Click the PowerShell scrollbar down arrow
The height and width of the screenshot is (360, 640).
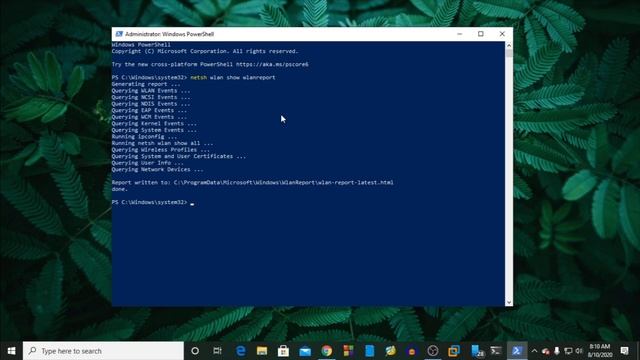509,302
